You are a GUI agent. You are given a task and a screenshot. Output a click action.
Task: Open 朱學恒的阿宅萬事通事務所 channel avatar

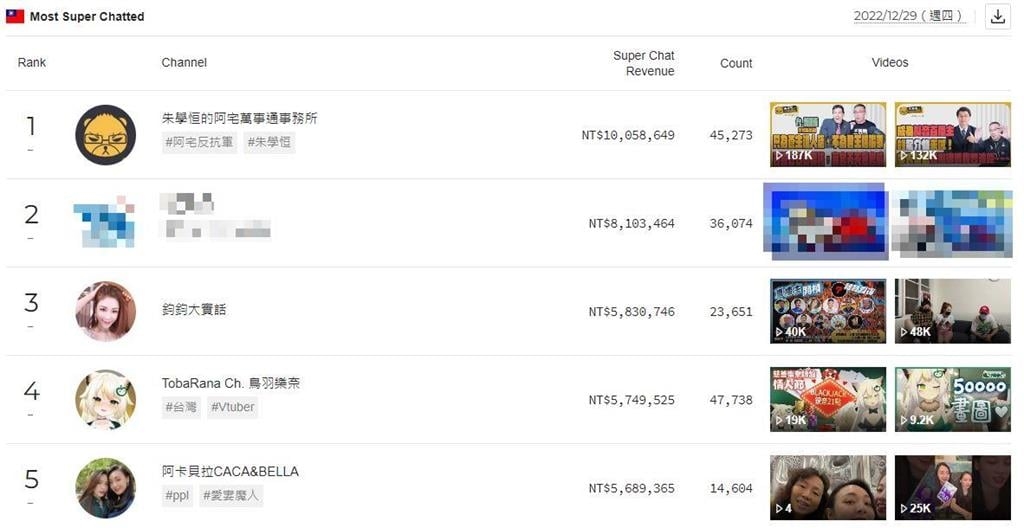[105, 135]
